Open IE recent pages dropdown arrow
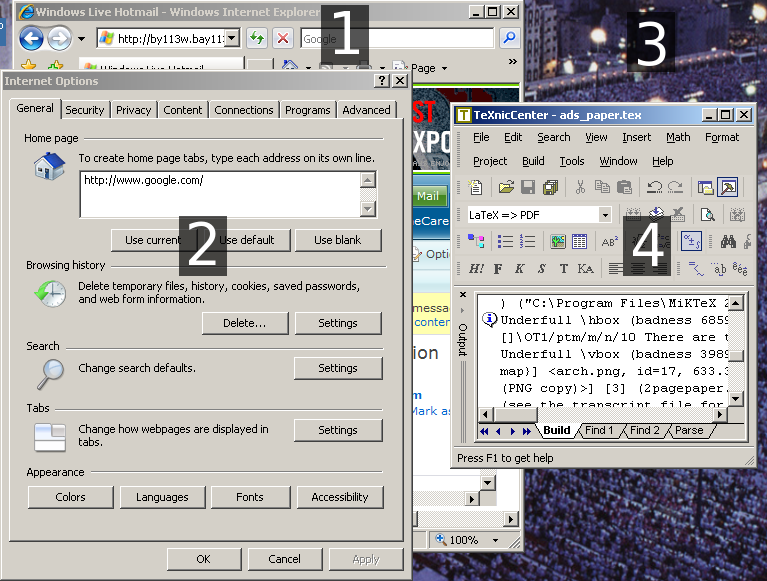Screen dimensions: 767x581 81,39
